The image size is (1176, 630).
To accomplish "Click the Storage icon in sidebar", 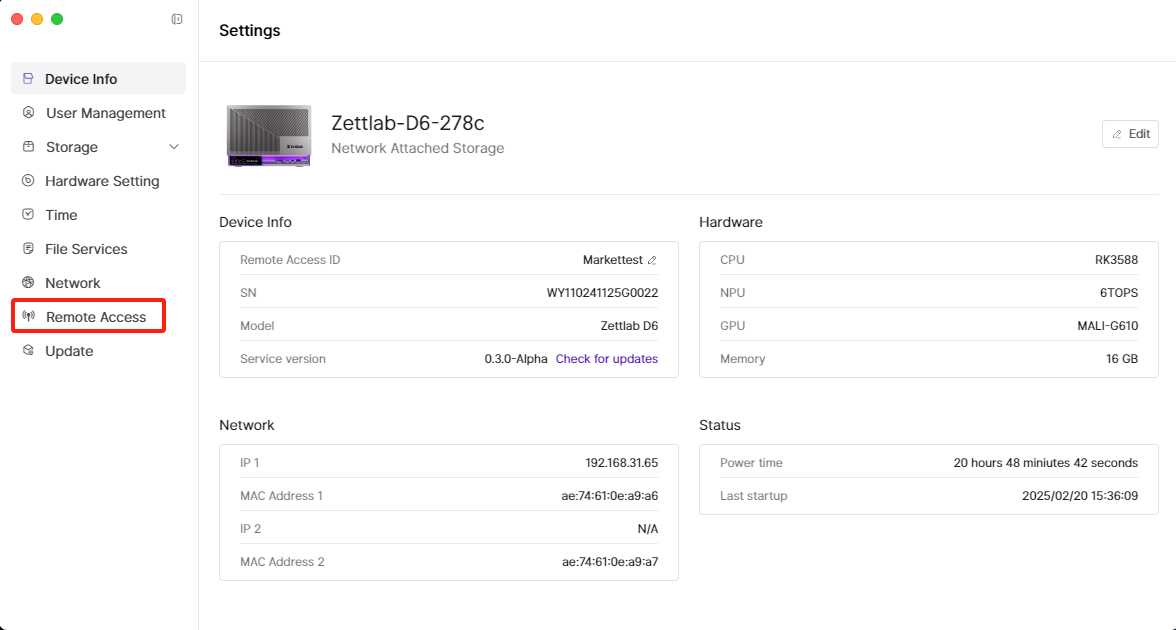I will [x=28, y=147].
